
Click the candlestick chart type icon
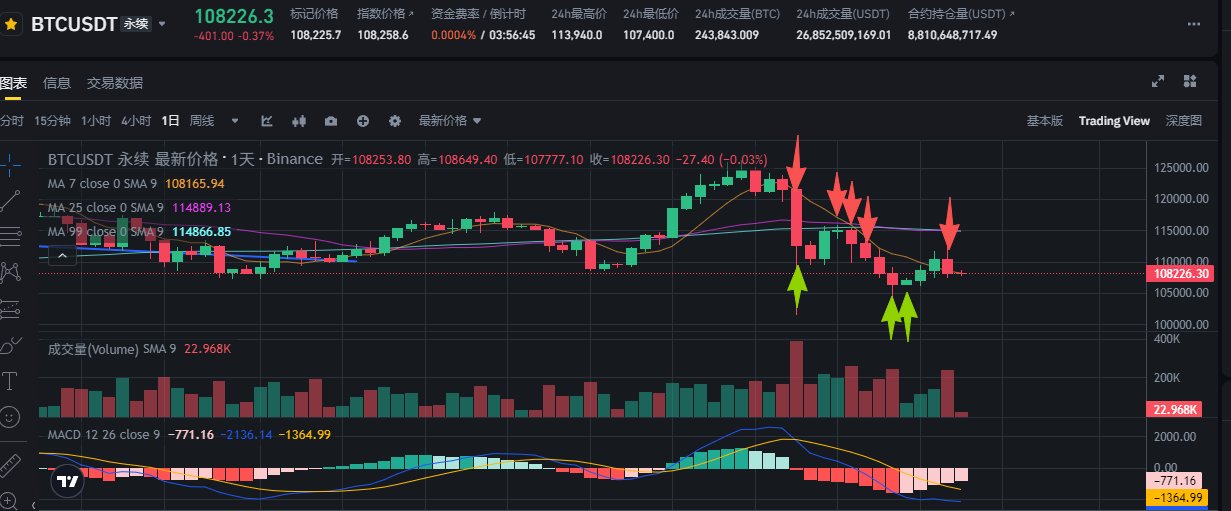[298, 121]
